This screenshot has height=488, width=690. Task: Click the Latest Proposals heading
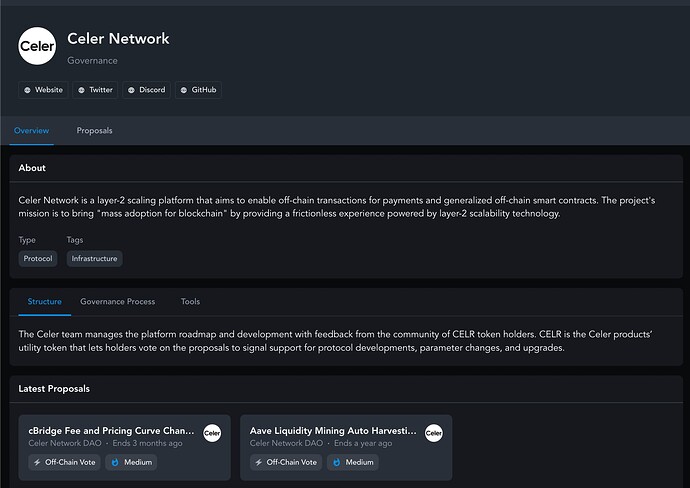(x=54, y=389)
